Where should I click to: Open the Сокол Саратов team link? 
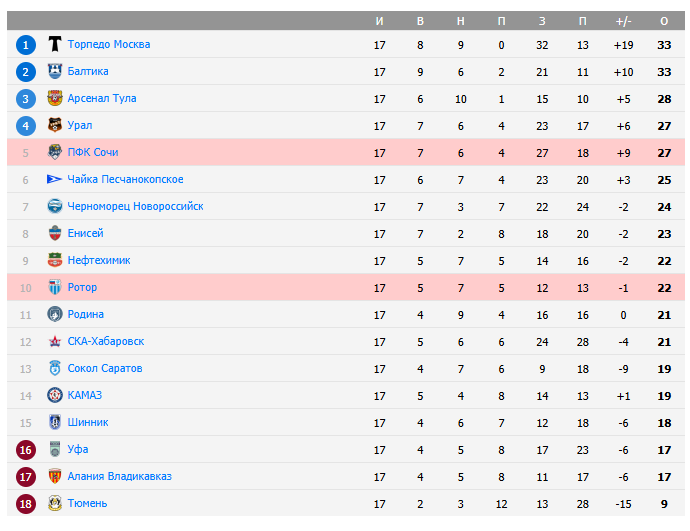[104, 368]
